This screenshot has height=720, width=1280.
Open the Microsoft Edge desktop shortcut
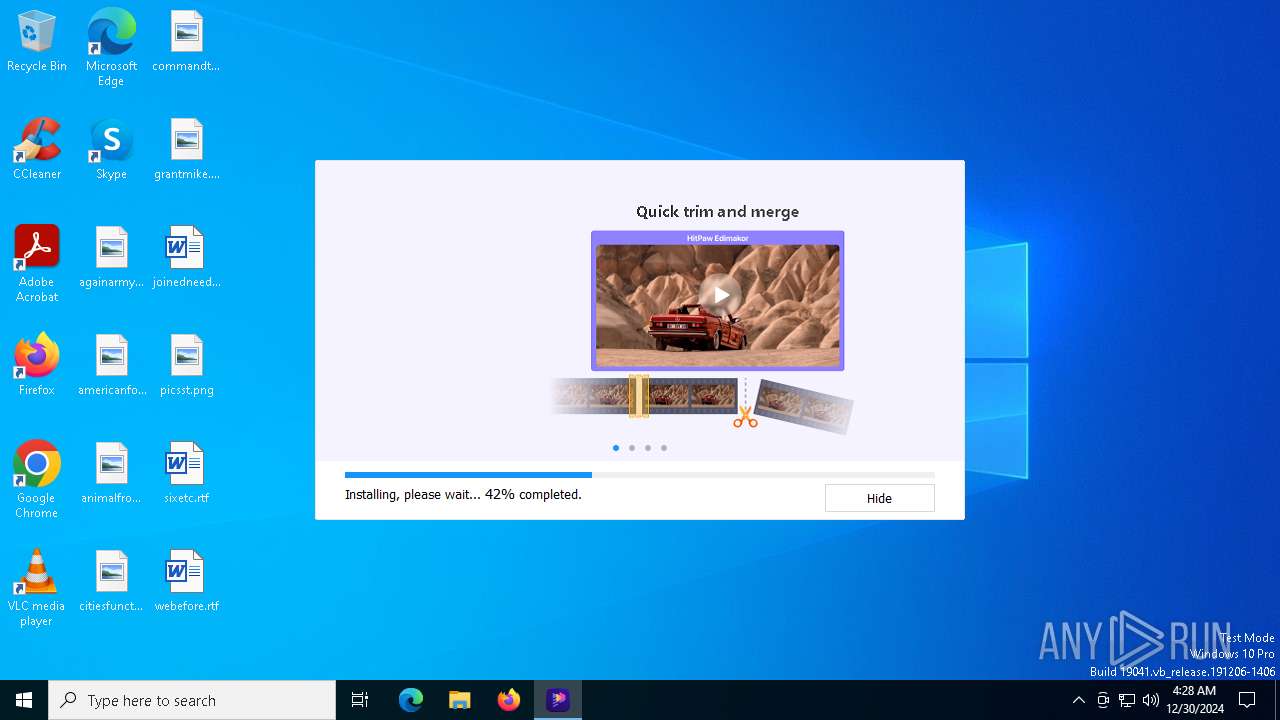111,48
